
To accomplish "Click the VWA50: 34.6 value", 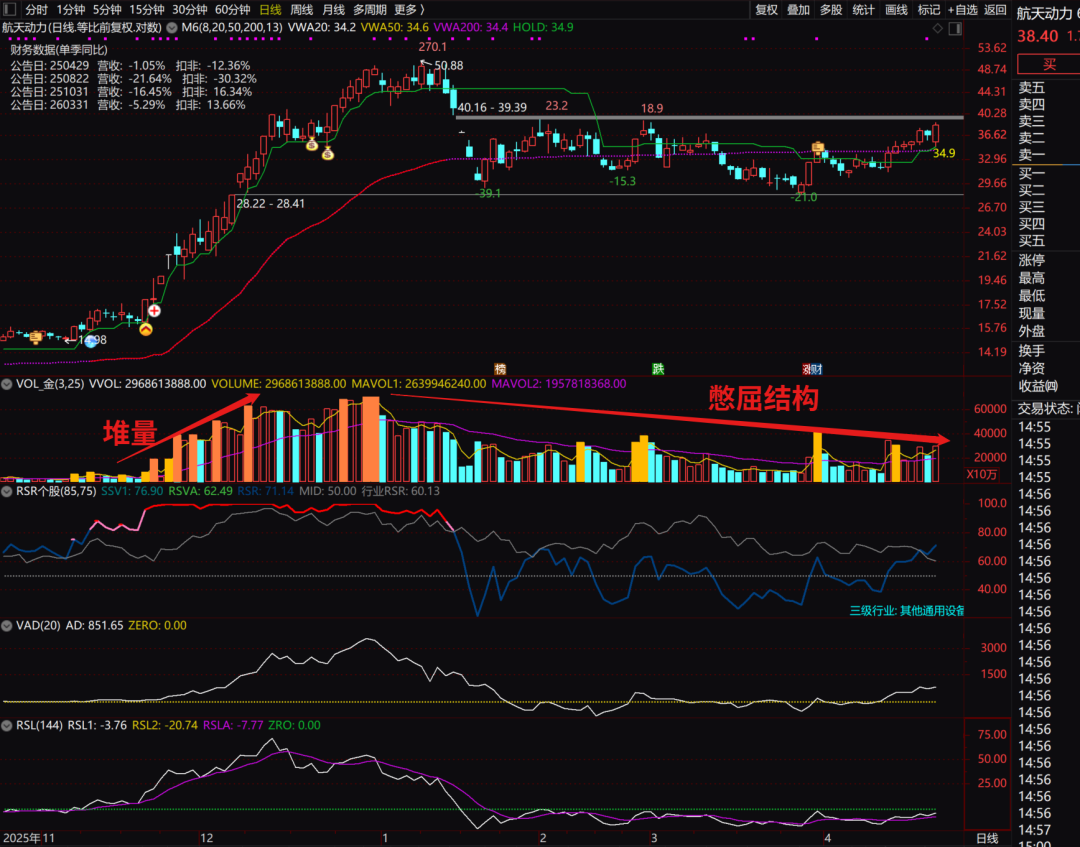I will [x=395, y=28].
